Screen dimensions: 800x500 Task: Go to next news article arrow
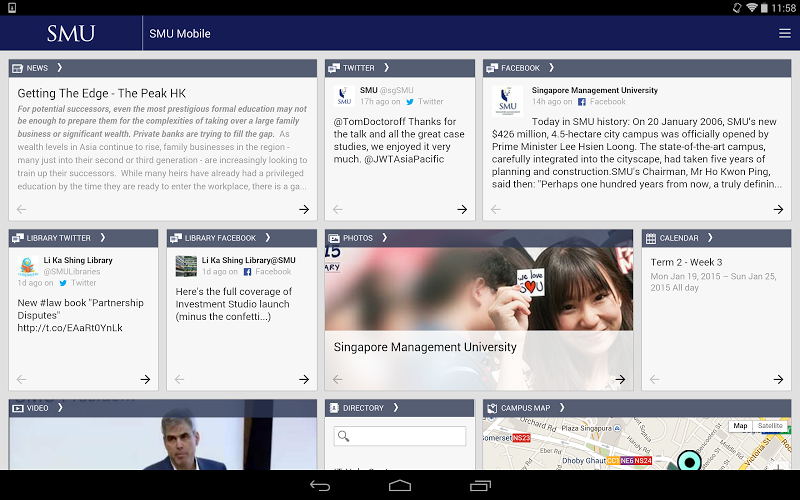click(x=304, y=209)
